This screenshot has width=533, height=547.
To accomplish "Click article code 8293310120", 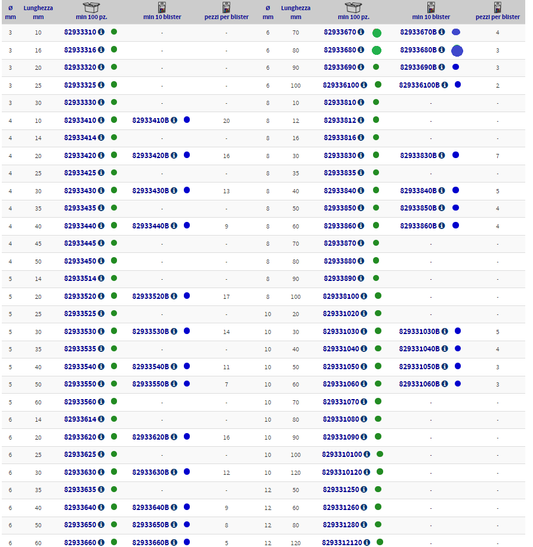I will coord(342,472).
